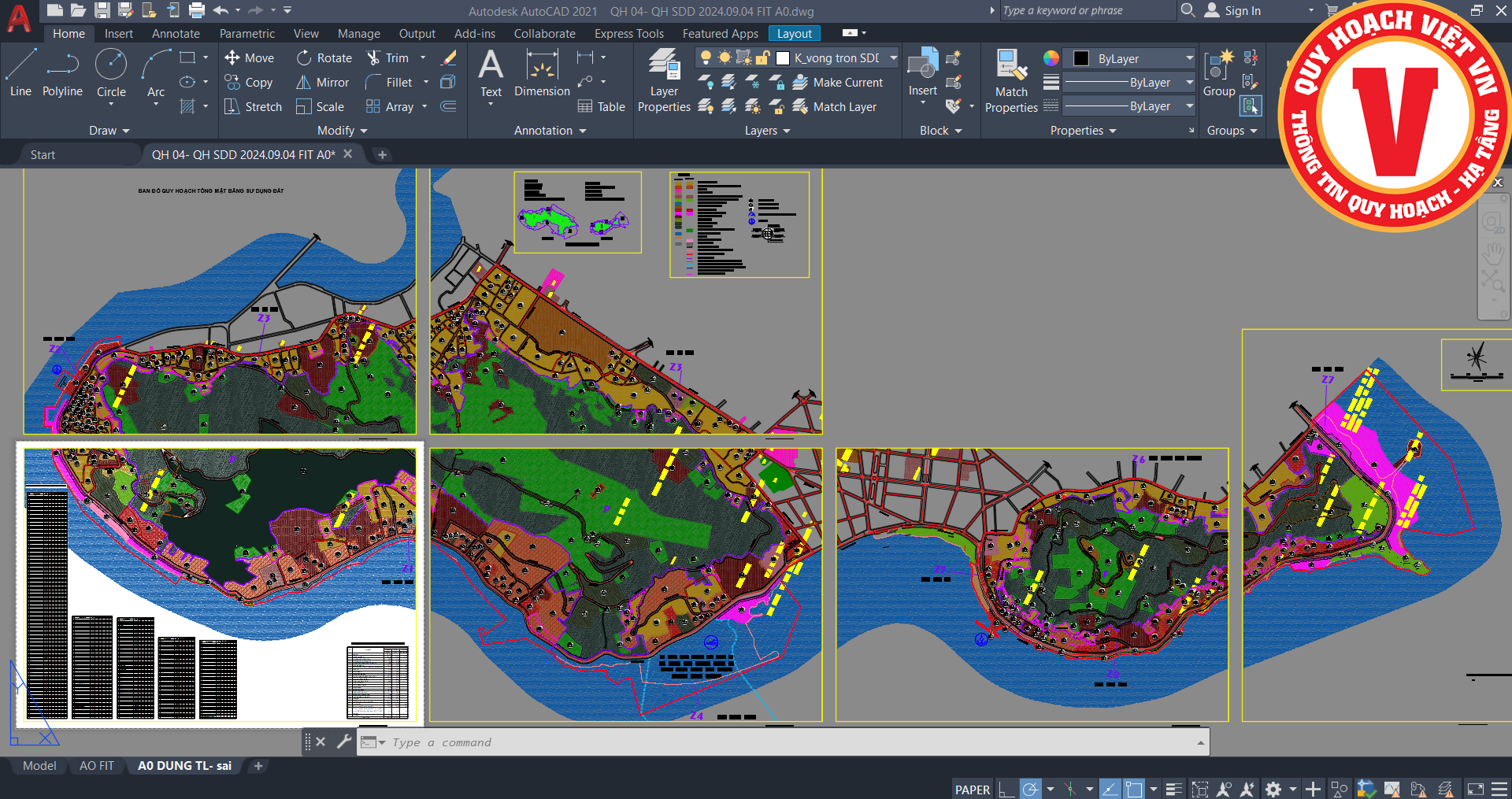Select the Polyline drawing tool
1512x799 pixels.
pyautogui.click(x=62, y=73)
